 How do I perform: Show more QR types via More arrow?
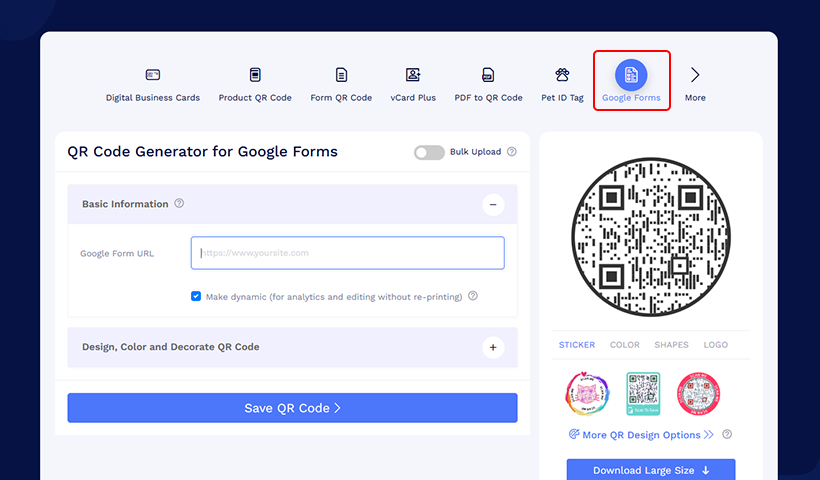695,75
